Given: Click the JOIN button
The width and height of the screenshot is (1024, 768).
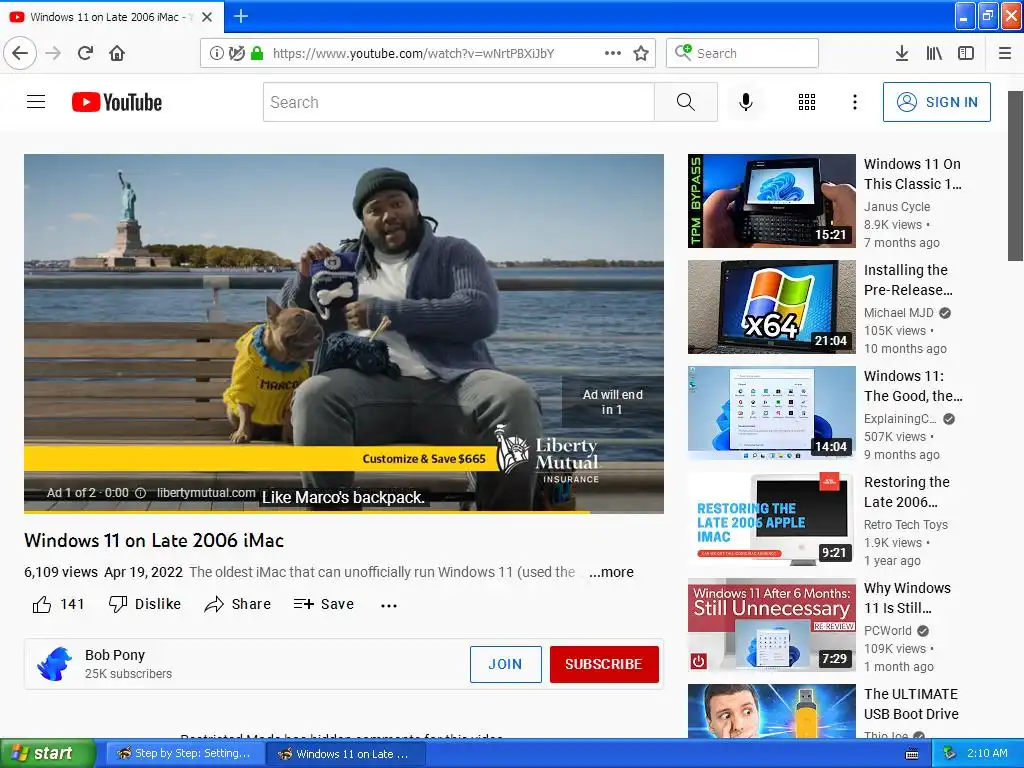Looking at the screenshot, I should point(505,664).
